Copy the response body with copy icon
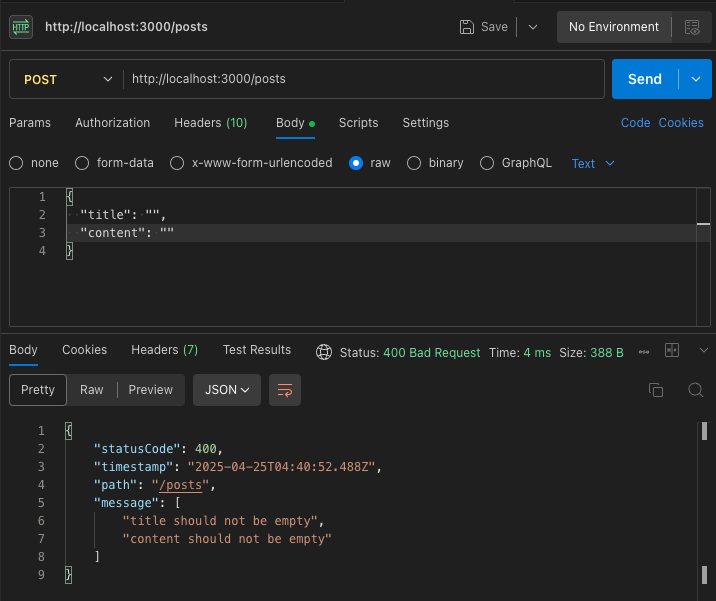 [x=656, y=390]
